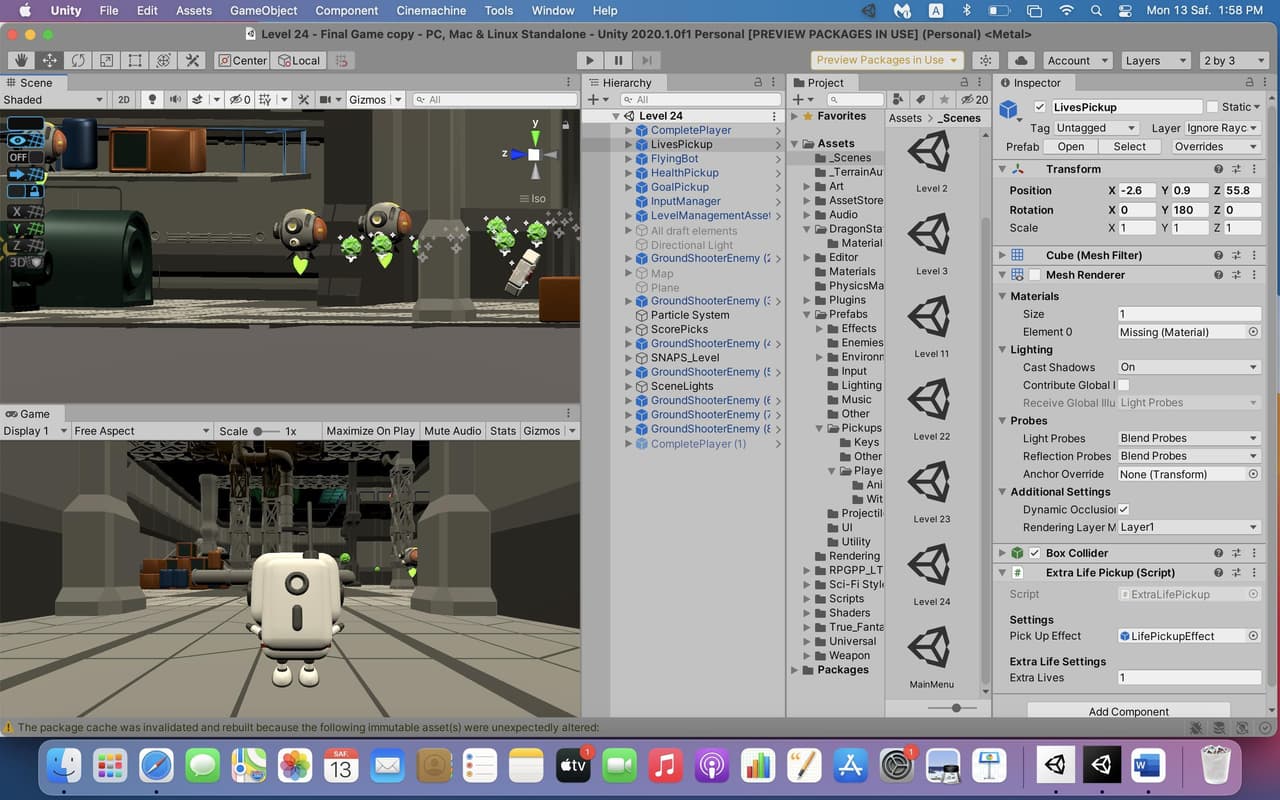
Task: Toggle Pivot Center button
Action: click(x=243, y=60)
